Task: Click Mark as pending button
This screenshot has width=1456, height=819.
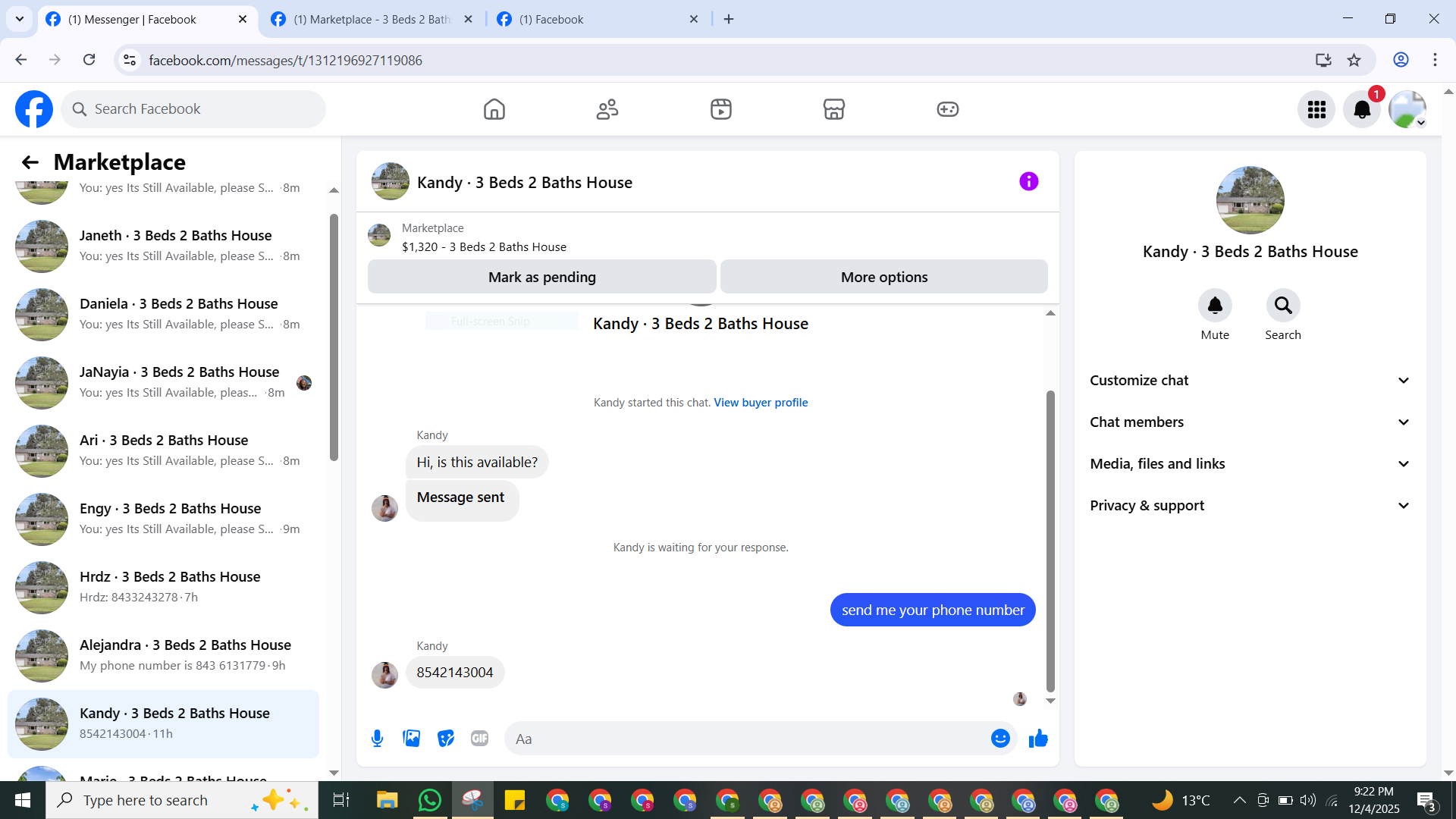Action: tap(541, 277)
